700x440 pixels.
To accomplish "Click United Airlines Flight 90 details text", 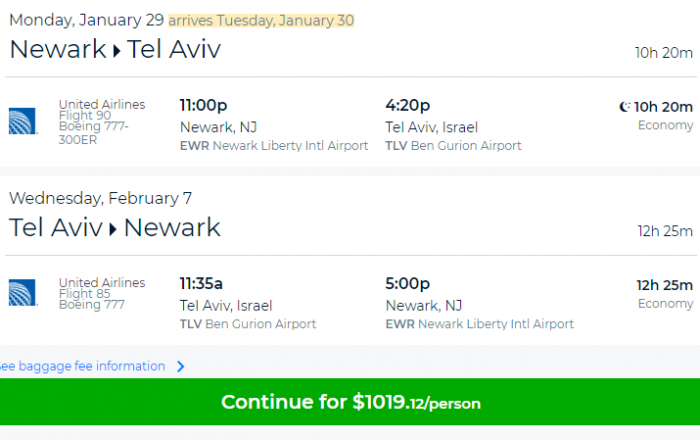I will tap(102, 121).
